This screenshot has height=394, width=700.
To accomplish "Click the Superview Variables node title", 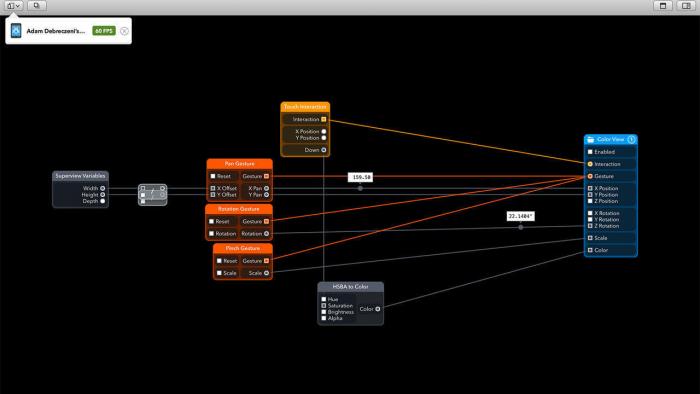I will [80, 176].
